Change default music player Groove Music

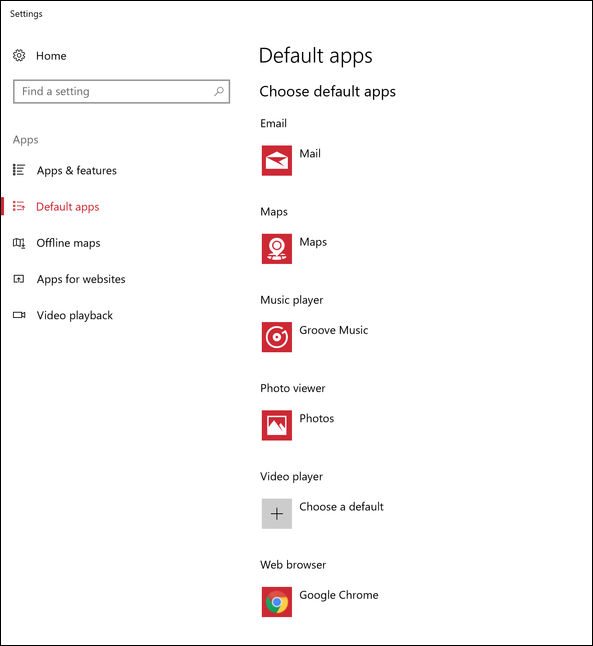point(333,330)
